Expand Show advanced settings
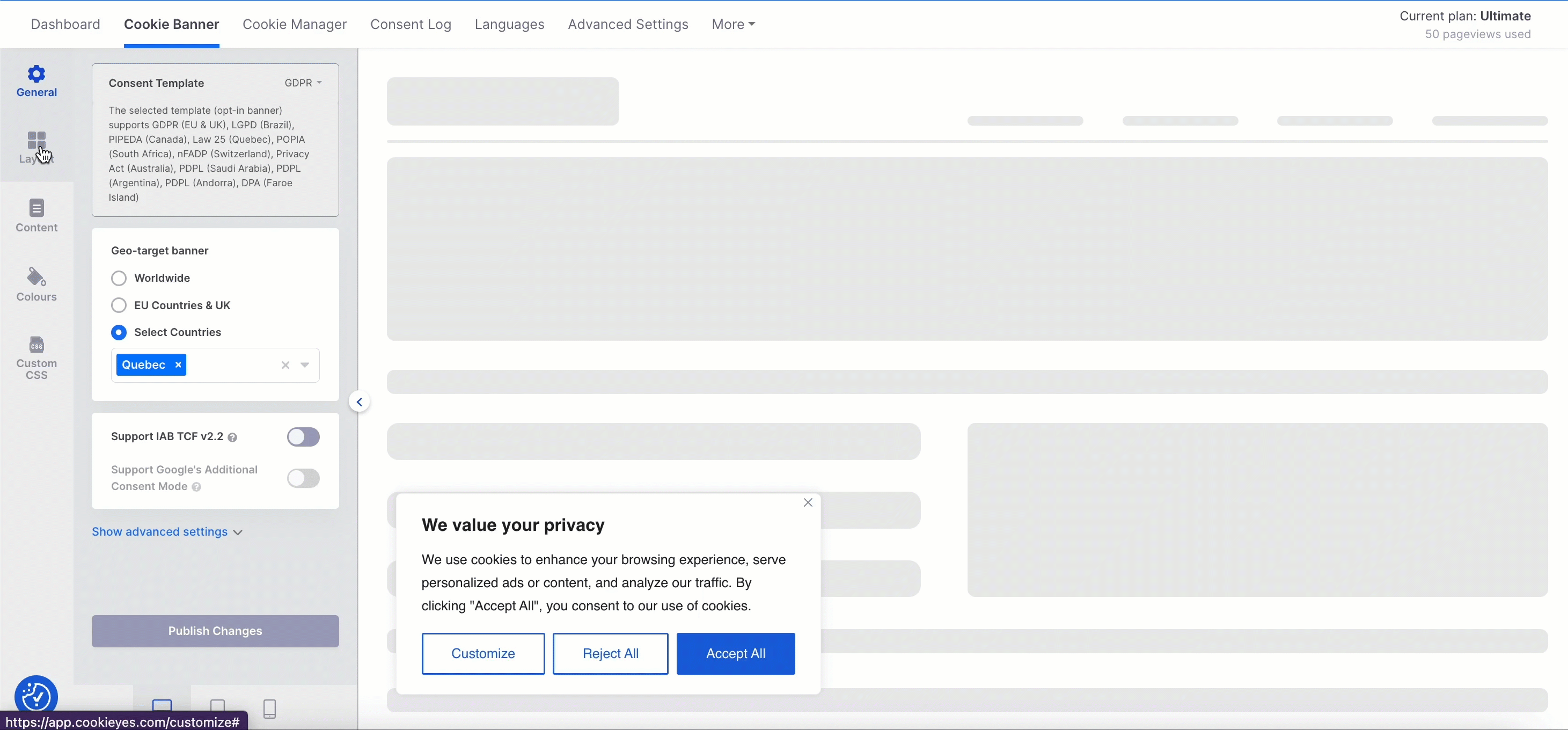1568x730 pixels. pos(167,531)
